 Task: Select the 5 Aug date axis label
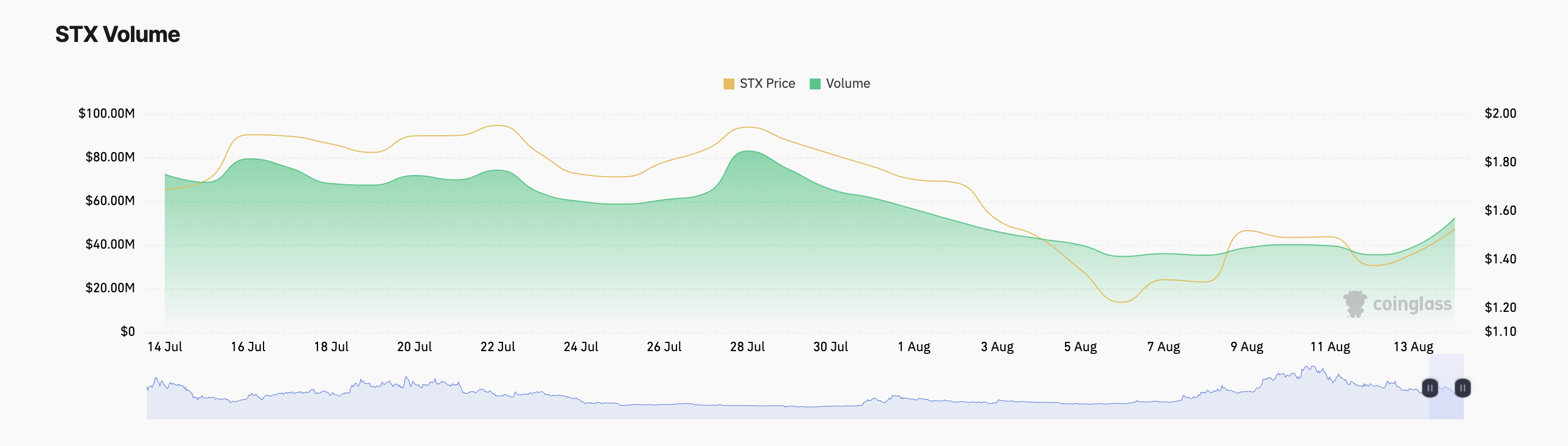tap(1080, 347)
